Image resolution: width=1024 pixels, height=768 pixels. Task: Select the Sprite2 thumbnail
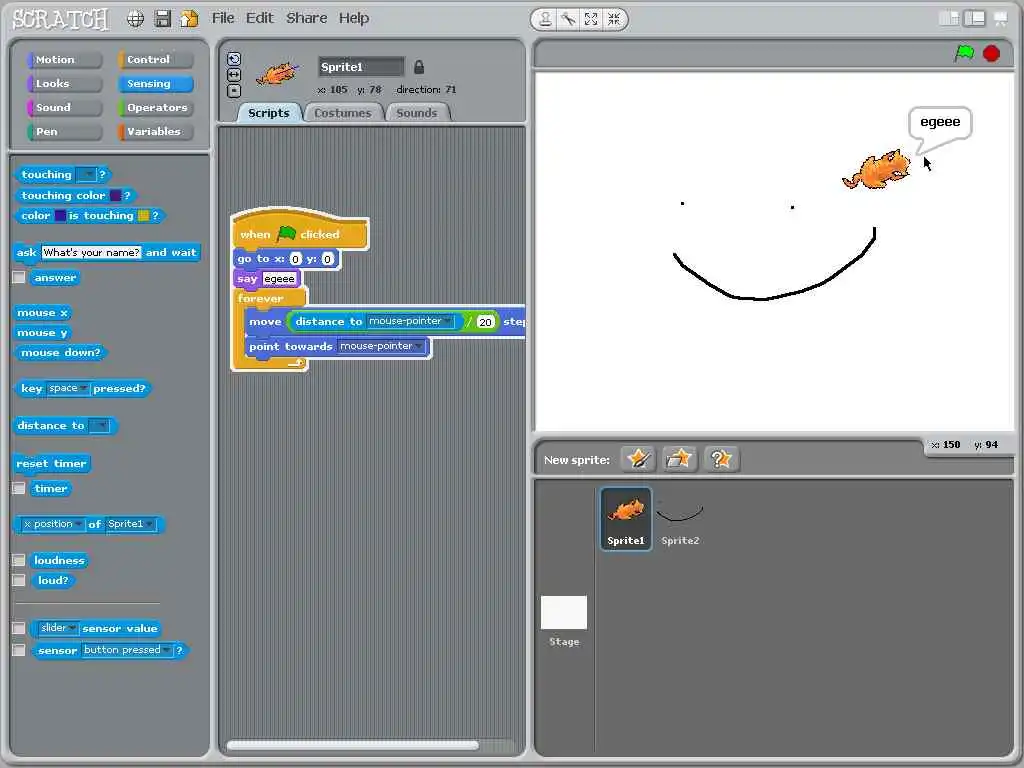(680, 520)
